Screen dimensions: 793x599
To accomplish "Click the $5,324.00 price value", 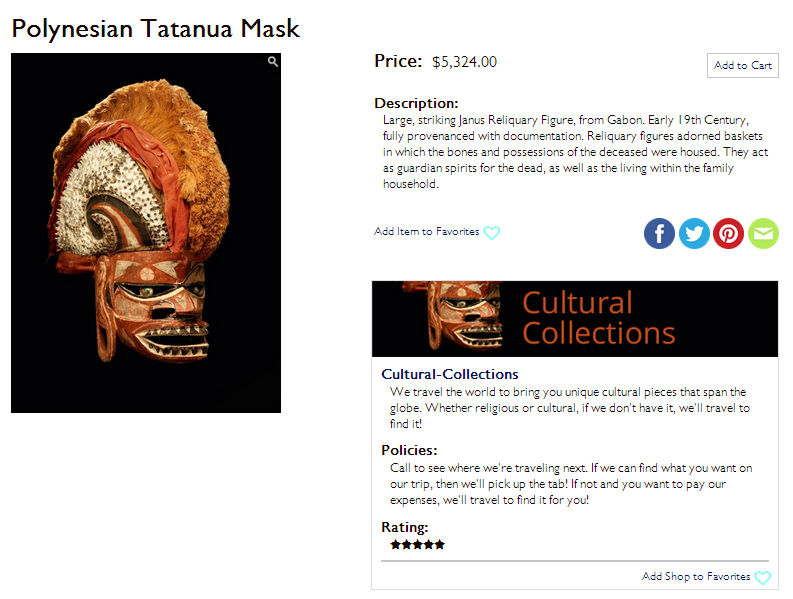I will coord(464,62).
